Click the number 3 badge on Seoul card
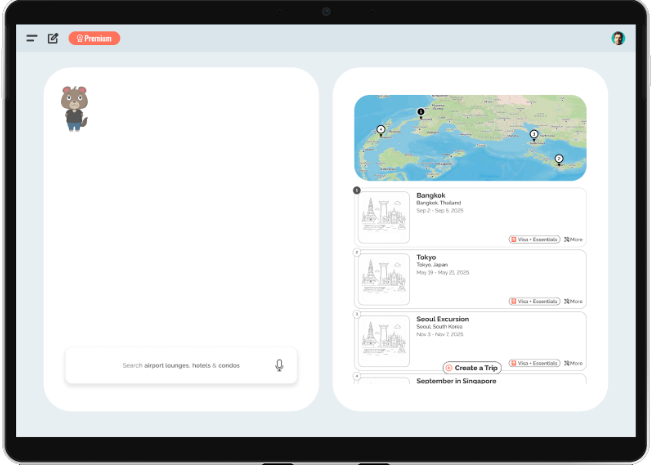The image size is (654, 465). coord(357,314)
